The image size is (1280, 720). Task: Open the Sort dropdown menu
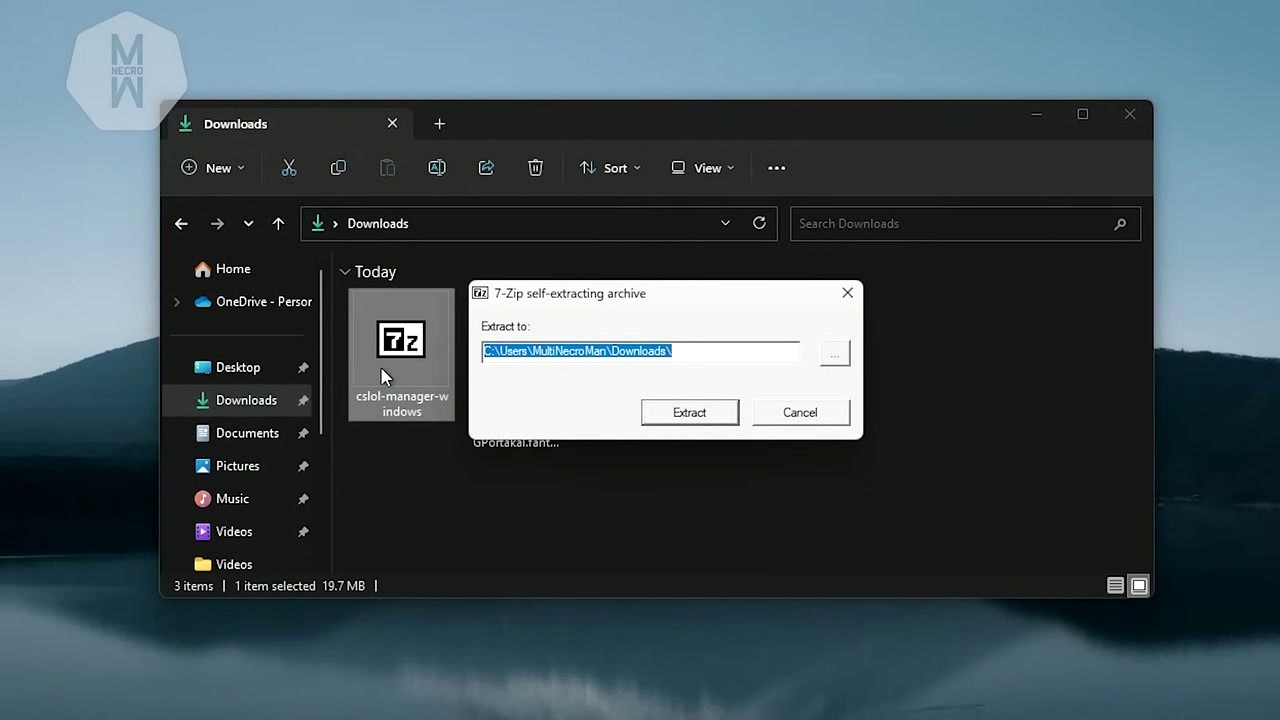(x=610, y=168)
